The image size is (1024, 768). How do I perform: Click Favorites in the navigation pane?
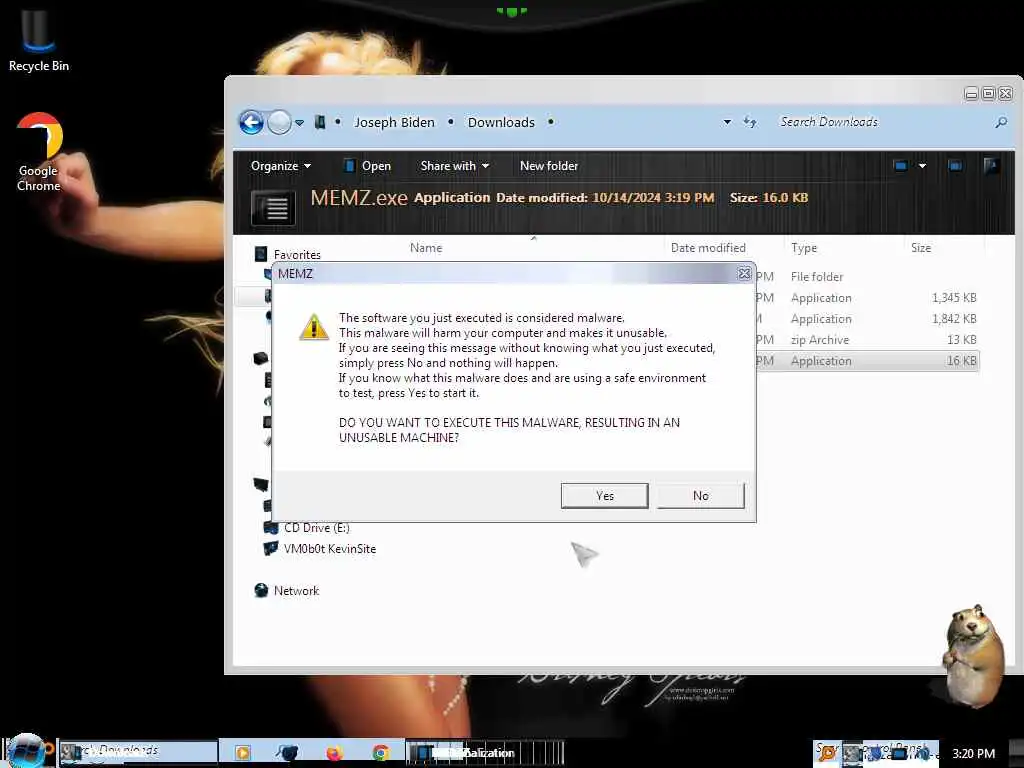pyautogui.click(x=297, y=255)
